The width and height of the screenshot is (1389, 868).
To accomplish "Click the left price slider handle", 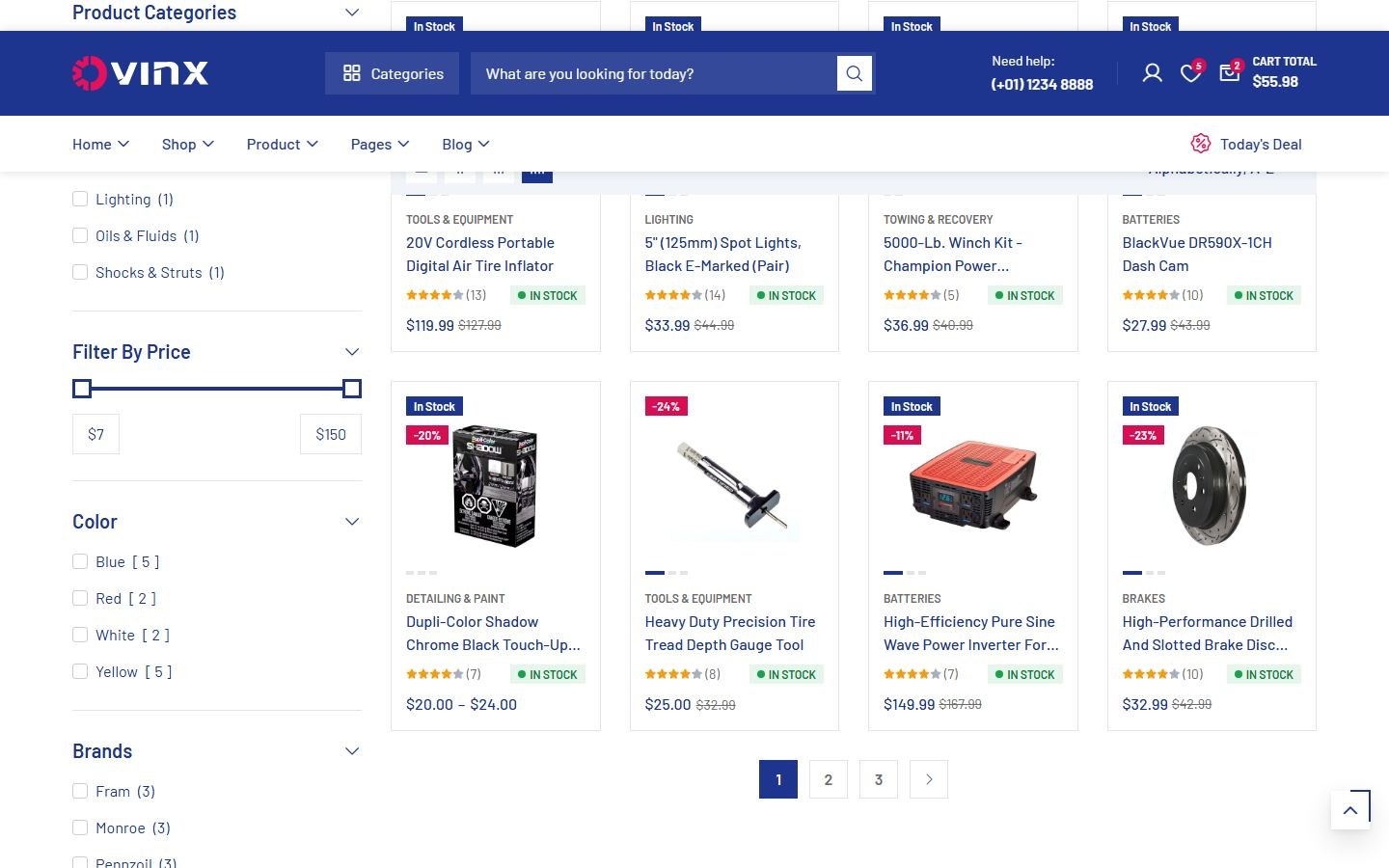I will [x=82, y=389].
